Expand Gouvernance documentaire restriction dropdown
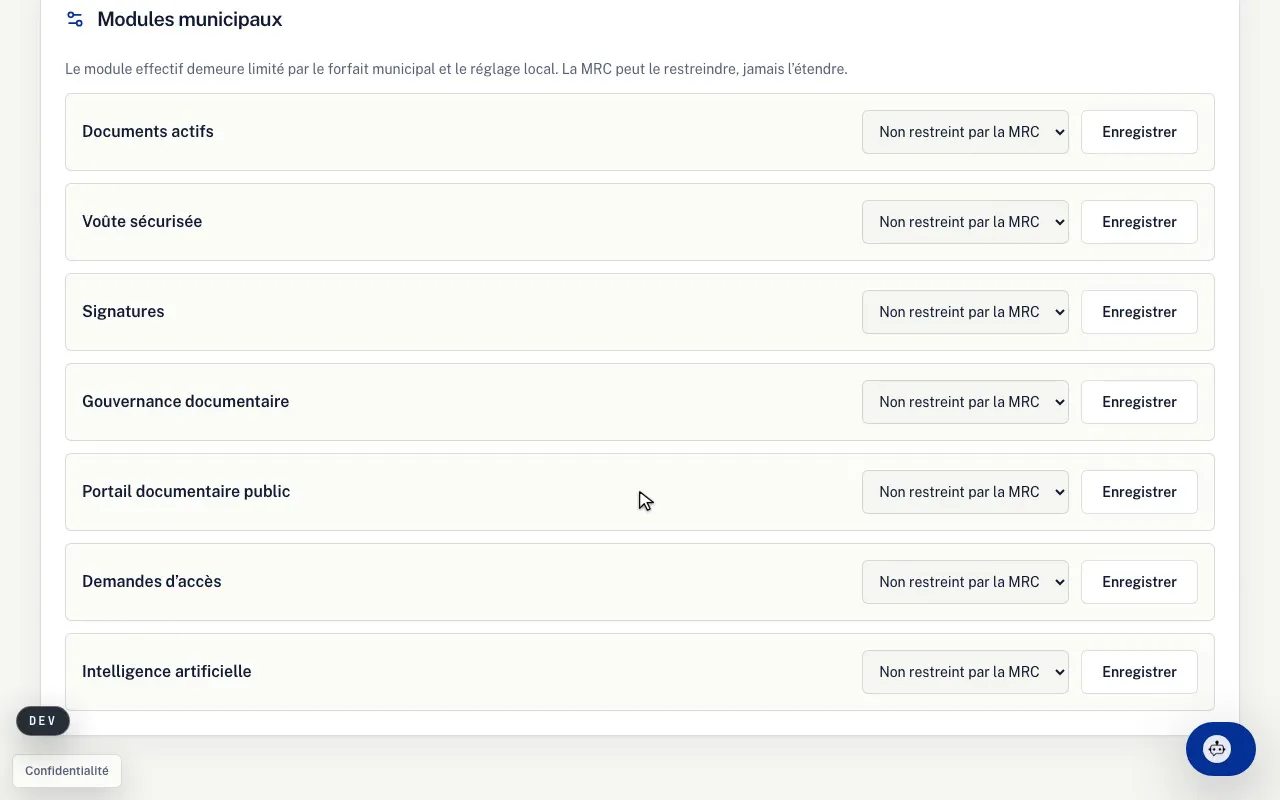The width and height of the screenshot is (1280, 800). 965,402
